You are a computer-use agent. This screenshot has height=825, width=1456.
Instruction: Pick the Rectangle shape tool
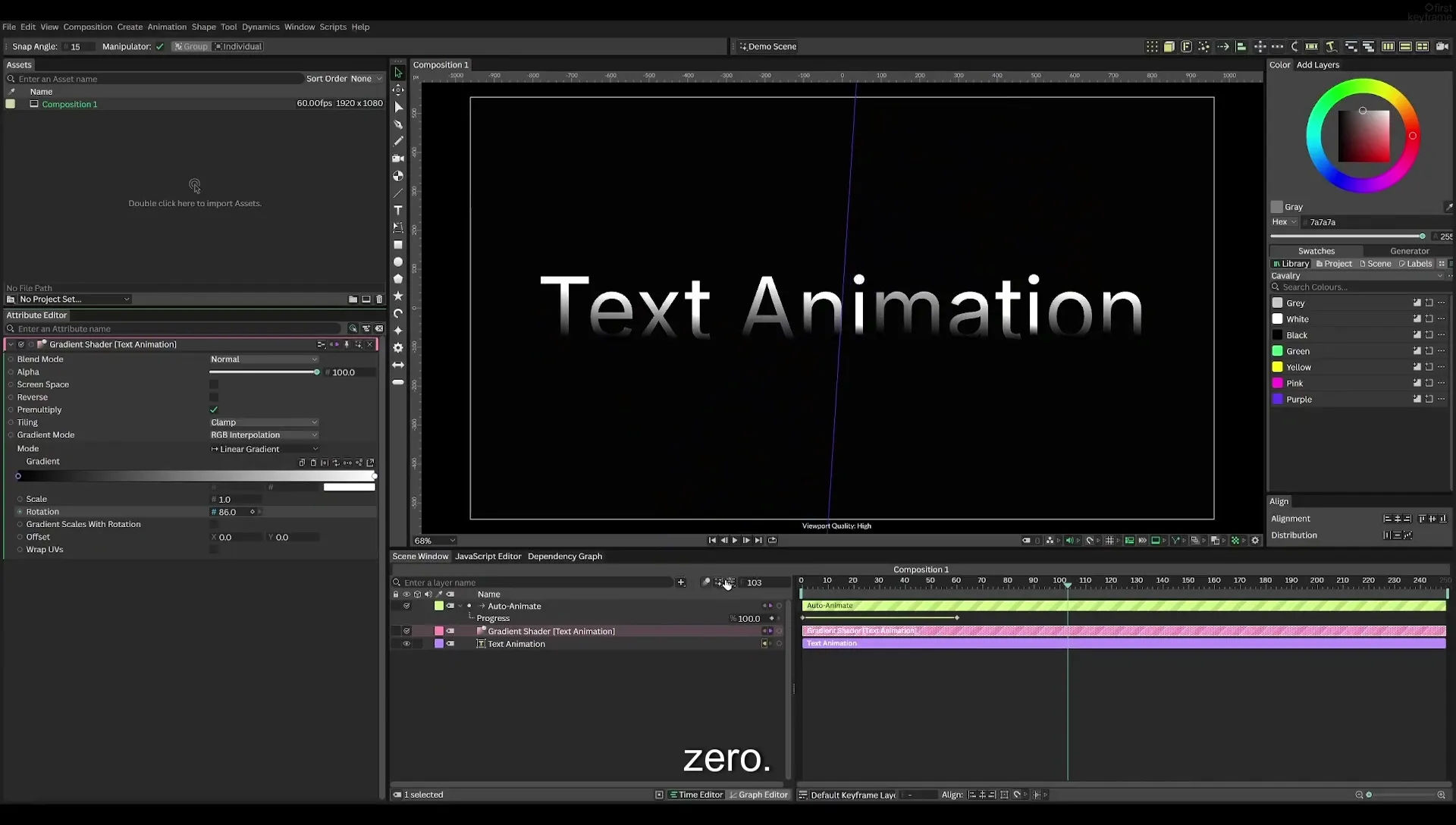tap(398, 245)
